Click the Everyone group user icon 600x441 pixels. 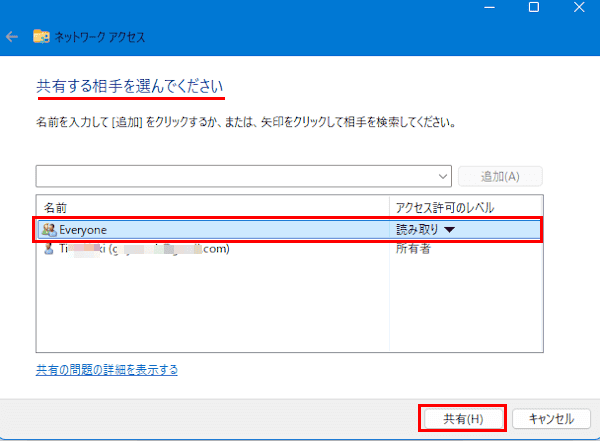(49, 230)
